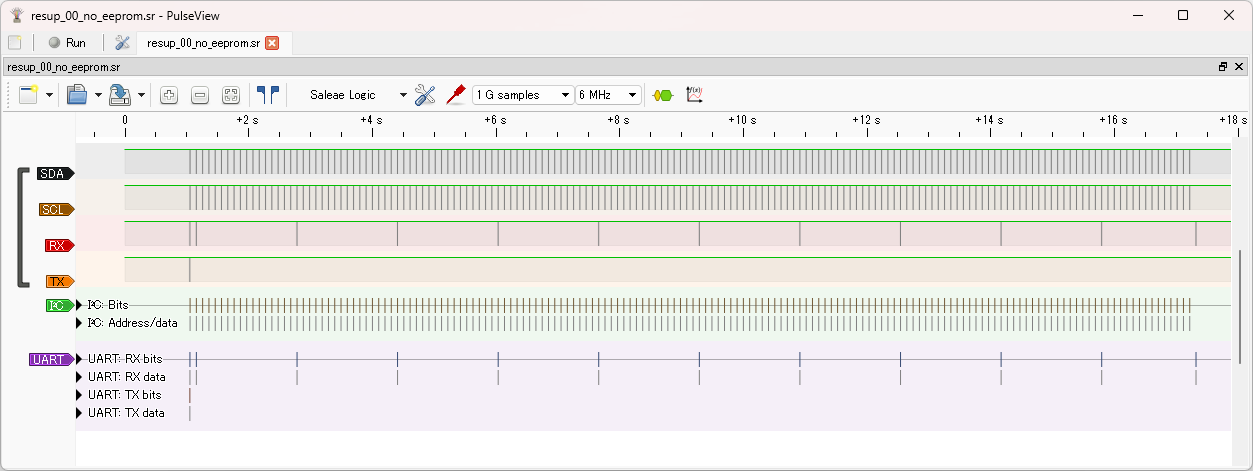Click the new session icon in top bar
This screenshot has height=471, width=1253.
[15, 43]
